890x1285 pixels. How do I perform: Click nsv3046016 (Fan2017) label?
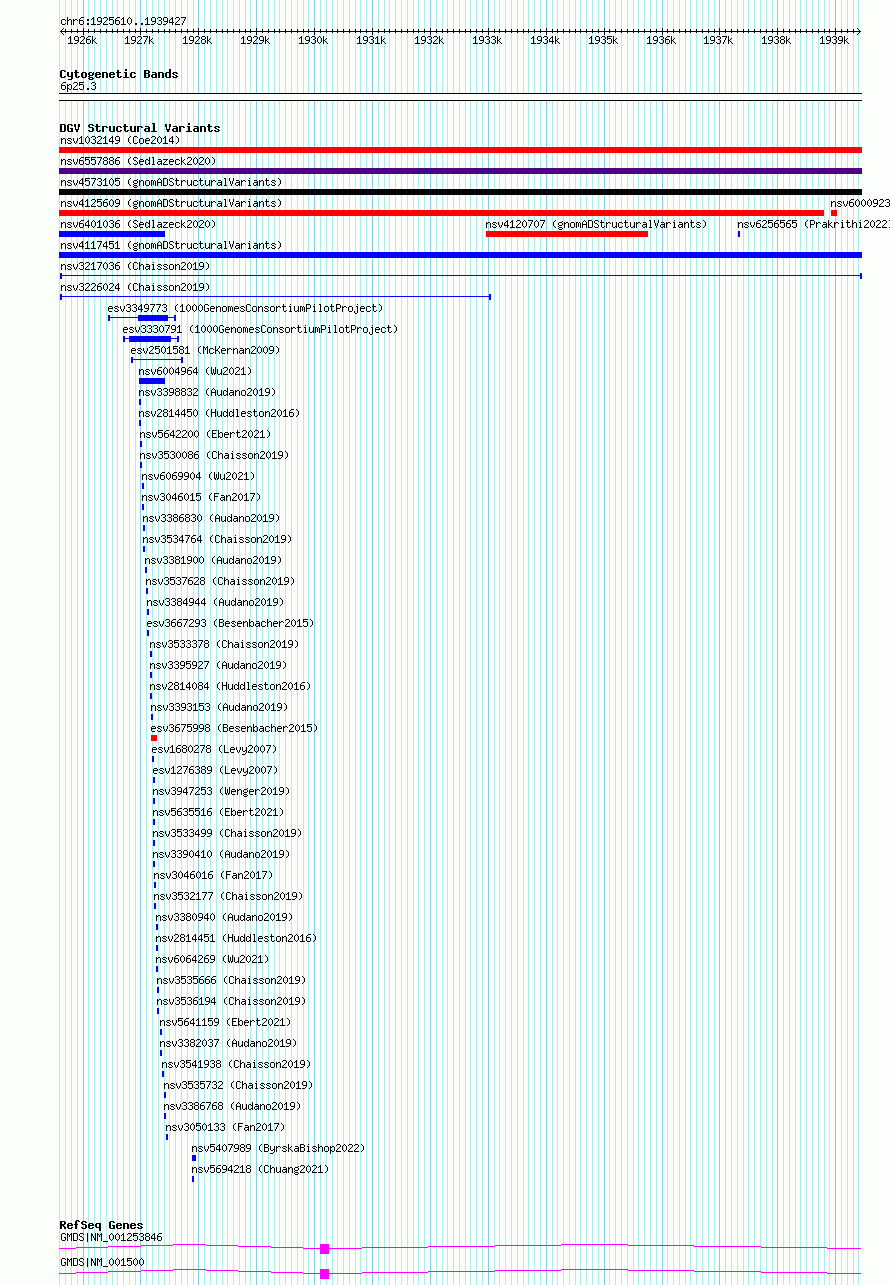coord(213,875)
